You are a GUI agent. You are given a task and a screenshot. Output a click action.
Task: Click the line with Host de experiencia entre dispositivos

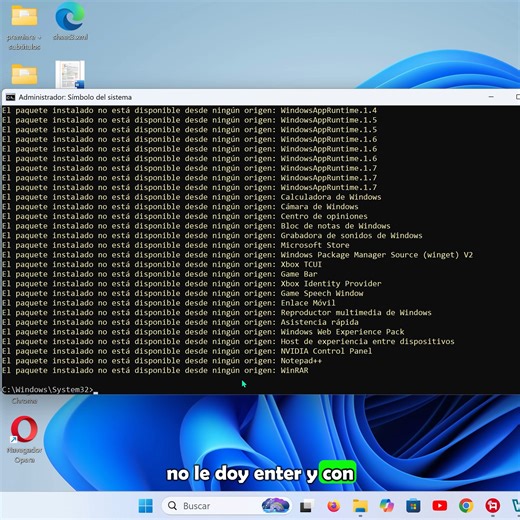point(228,342)
